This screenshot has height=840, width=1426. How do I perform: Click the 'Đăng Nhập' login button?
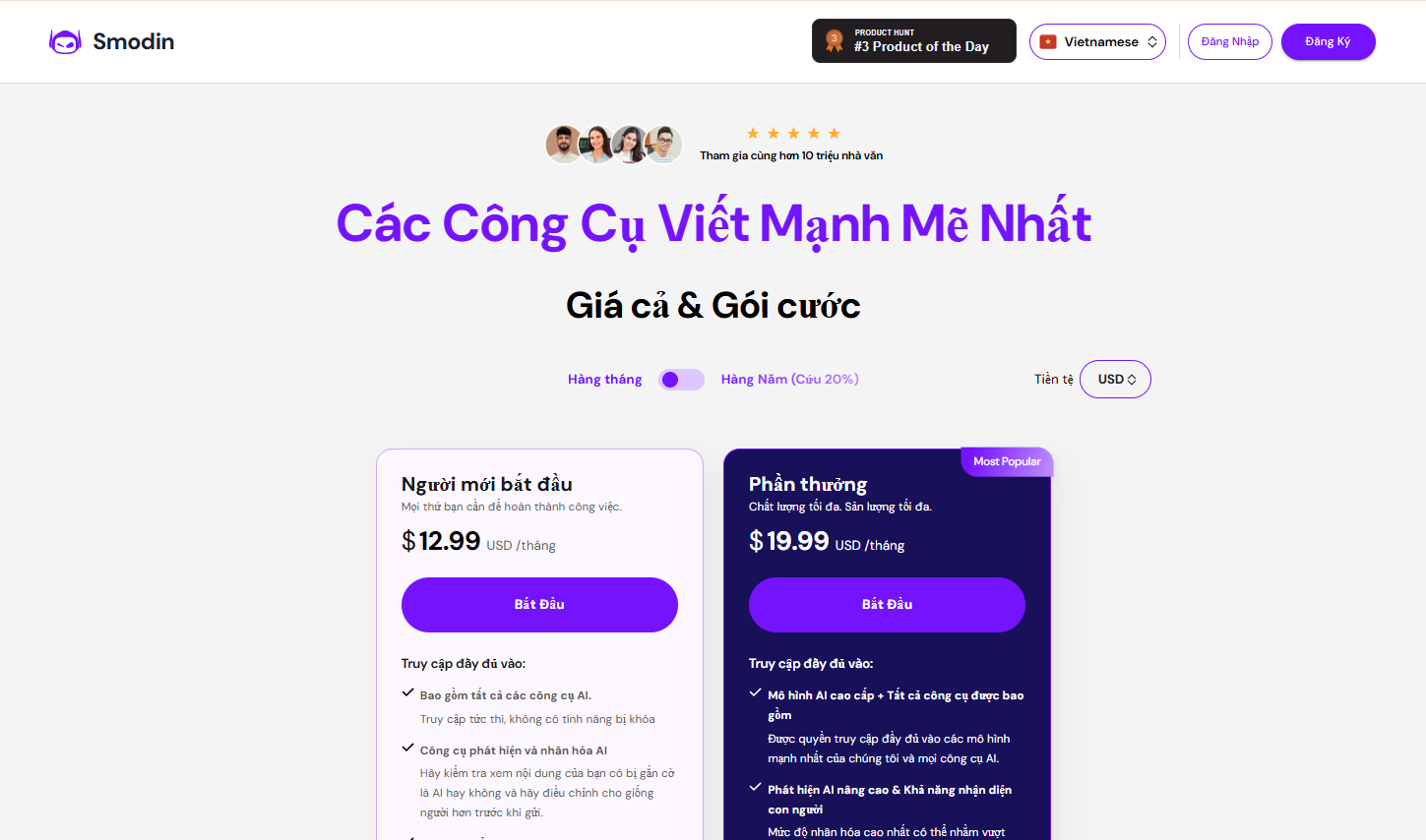tap(1230, 41)
